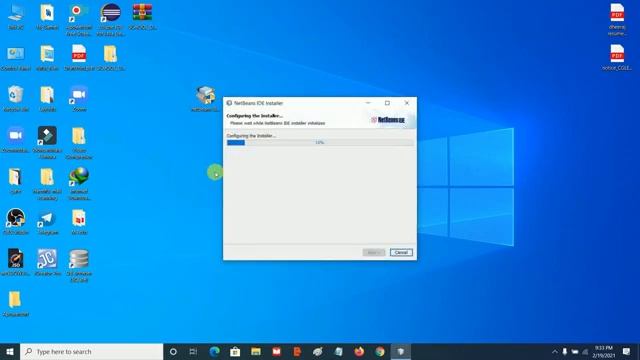
Task: Open Firefox from the taskbar
Action: point(359,351)
